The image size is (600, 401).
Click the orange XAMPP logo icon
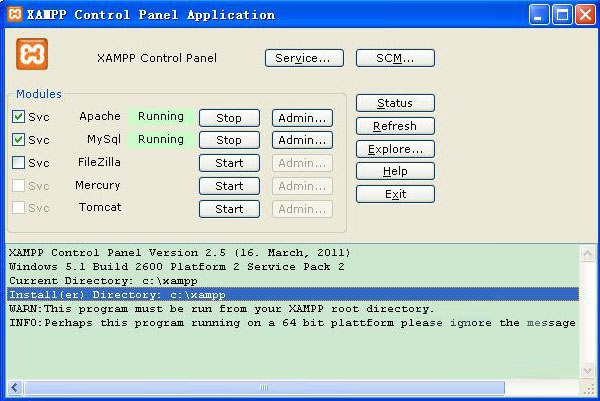click(x=32, y=54)
